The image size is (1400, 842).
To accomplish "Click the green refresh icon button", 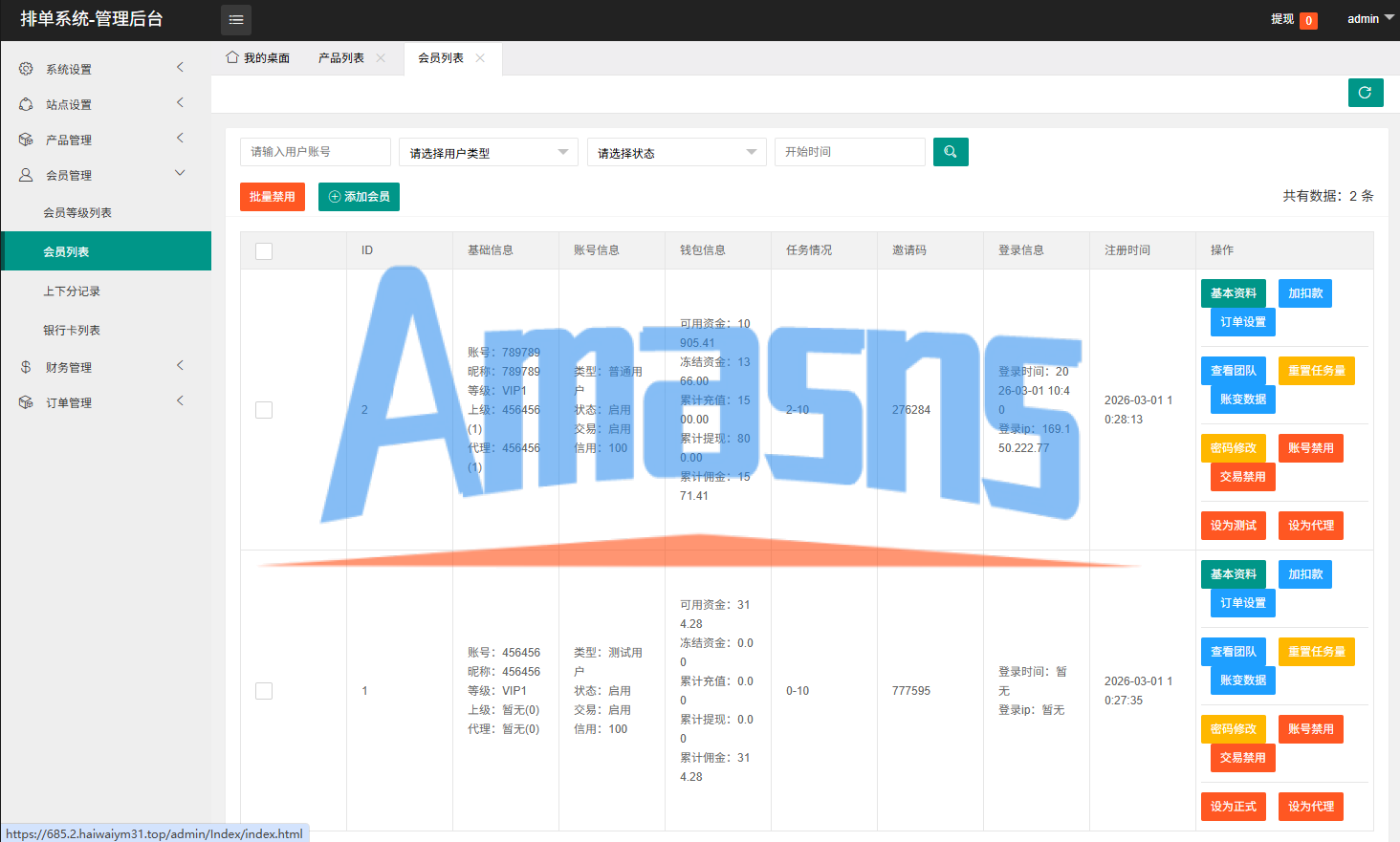I will (x=1366, y=93).
